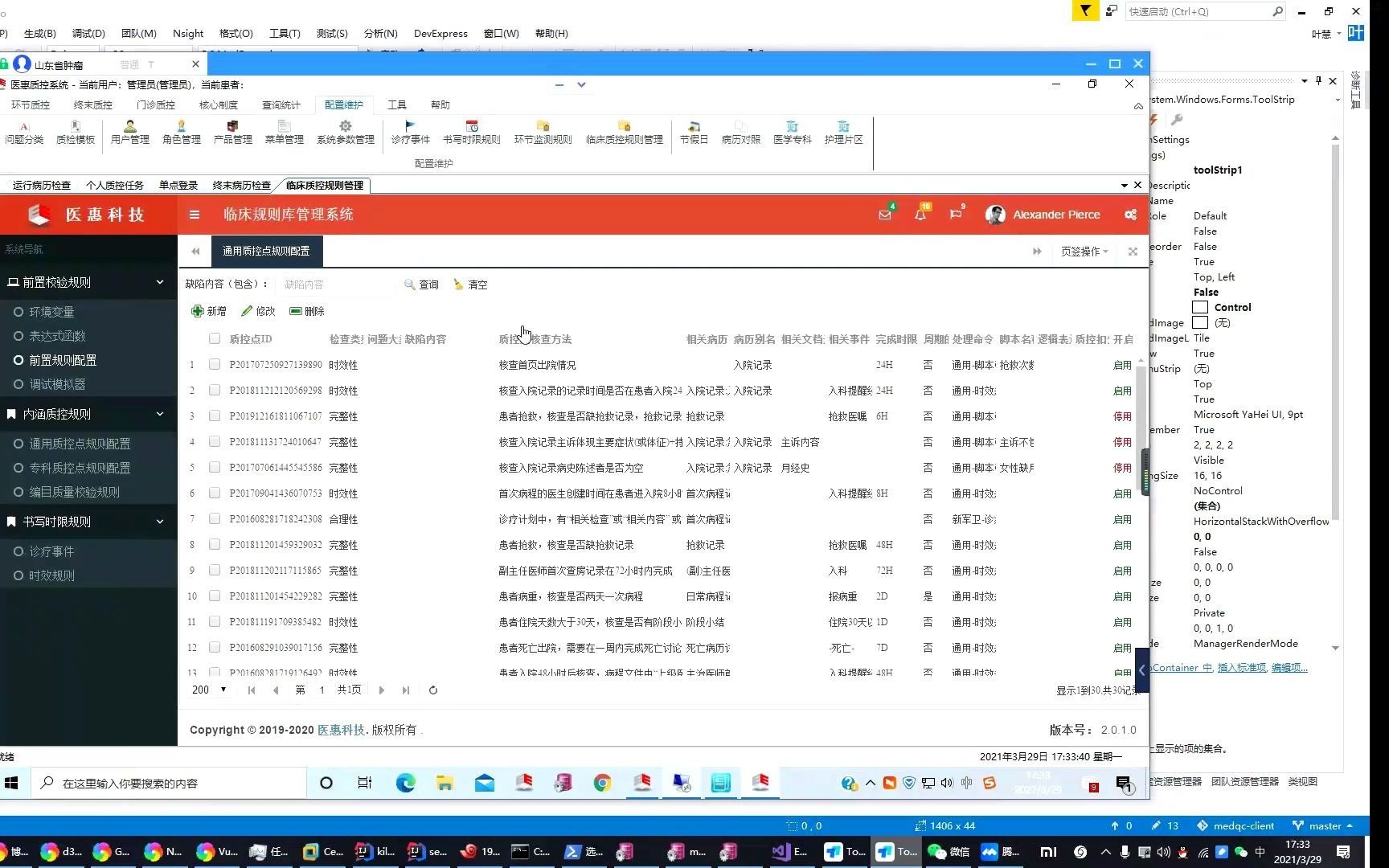Open 病历对照 ribbon icon
Image resolution: width=1389 pixels, height=868 pixels.
741,133
